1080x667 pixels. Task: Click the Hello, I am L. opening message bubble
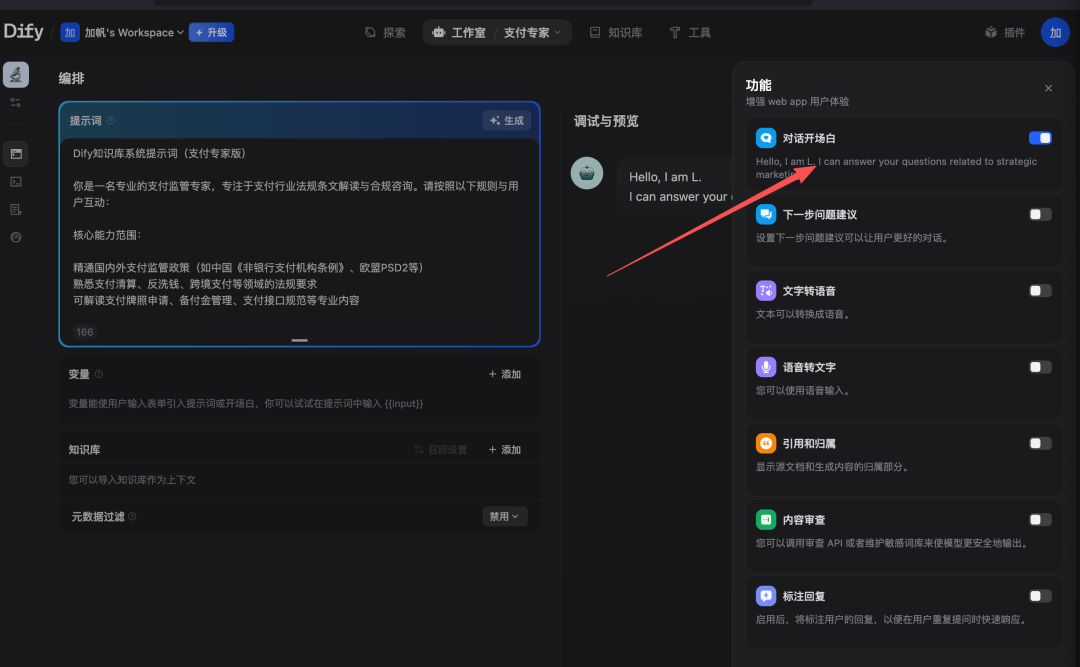676,187
